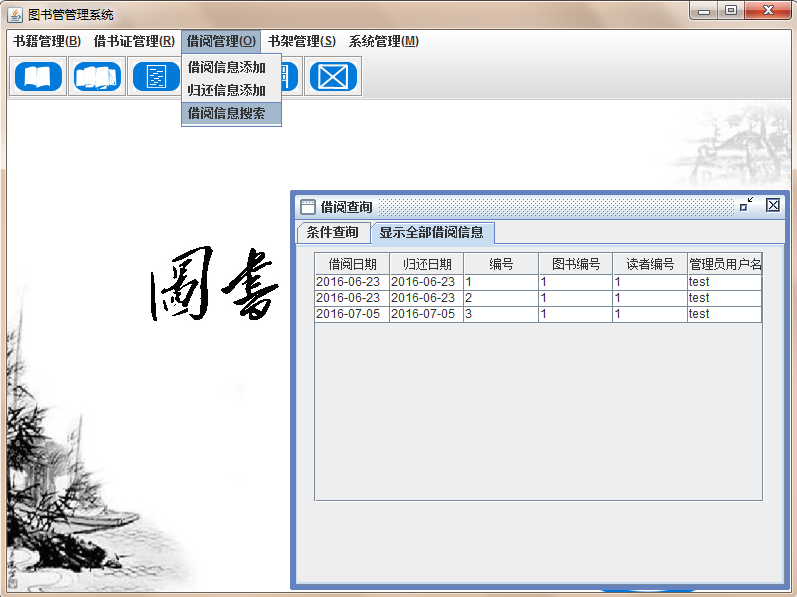Select 借阅日期 cell in row numbered 1

tap(352, 282)
